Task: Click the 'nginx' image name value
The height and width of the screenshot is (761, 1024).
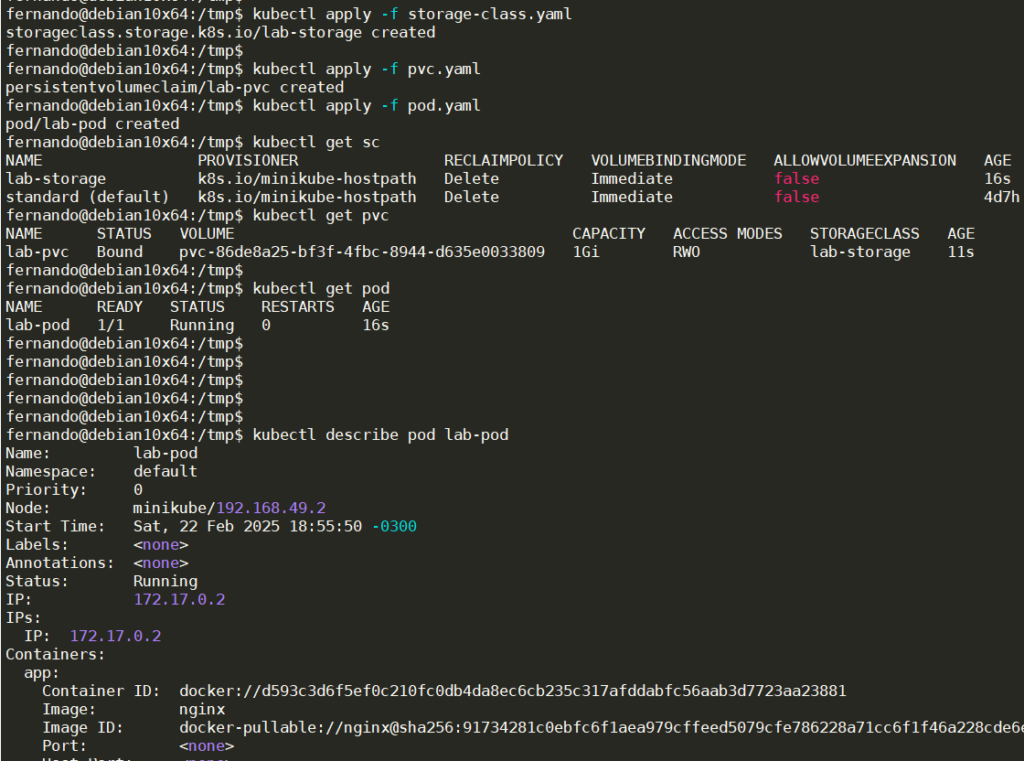Action: (x=202, y=709)
